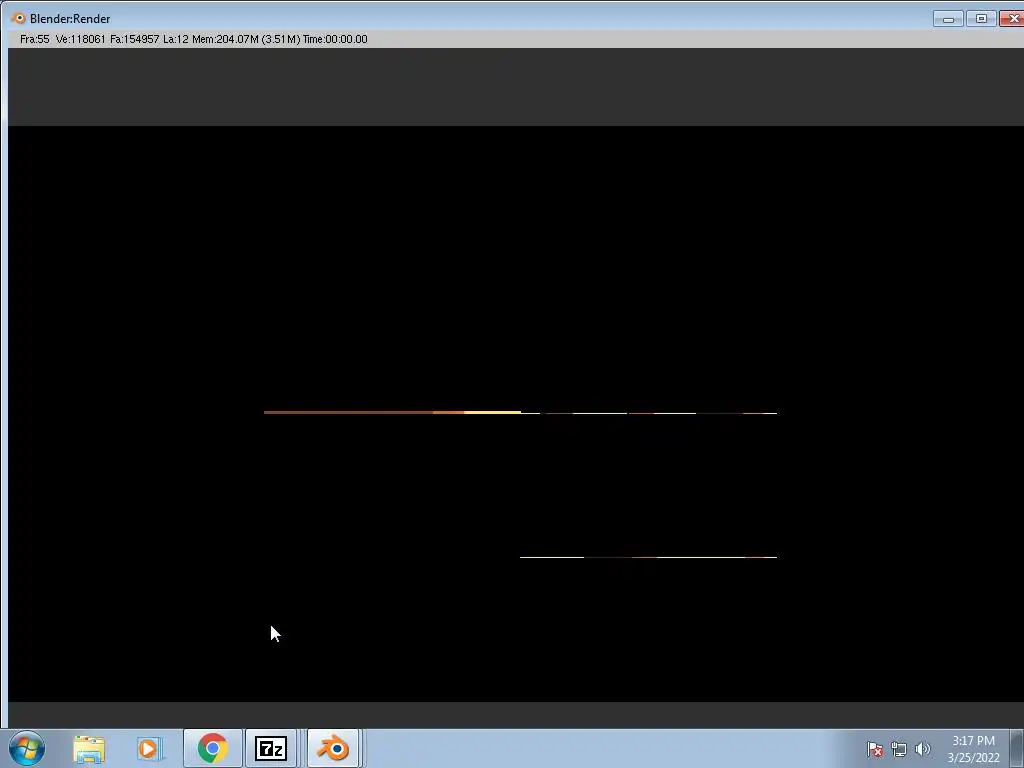
Task: Click the Fa:154957 face count
Action: coord(135,39)
